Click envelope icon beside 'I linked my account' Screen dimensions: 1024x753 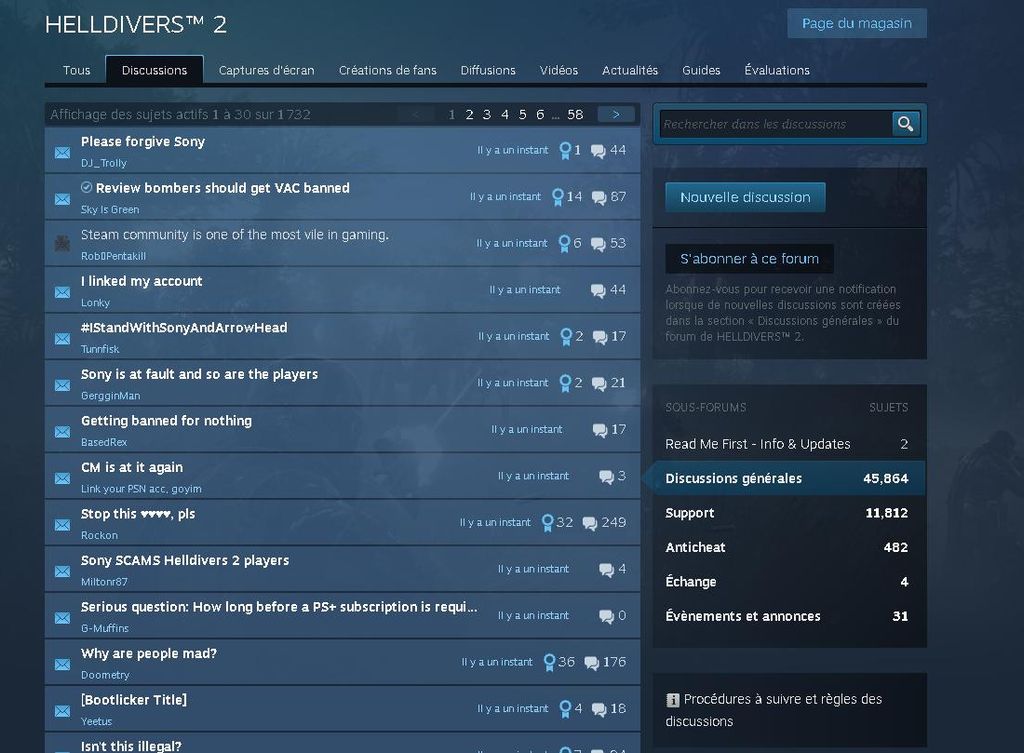coord(63,293)
